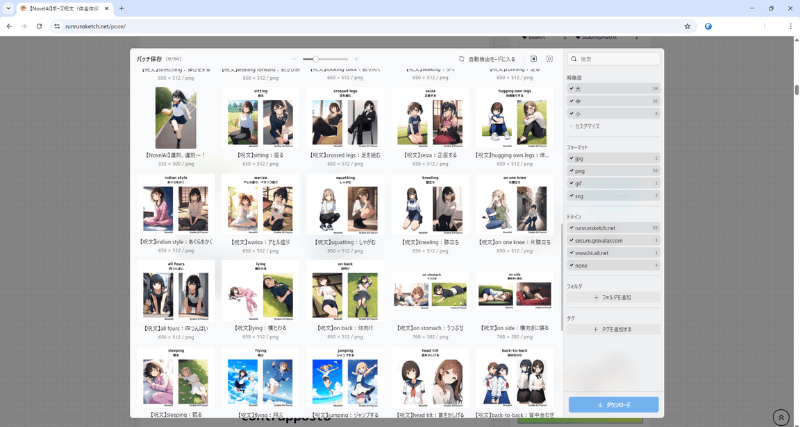Click the zoom-out minus icon beside slider

pos(294,59)
